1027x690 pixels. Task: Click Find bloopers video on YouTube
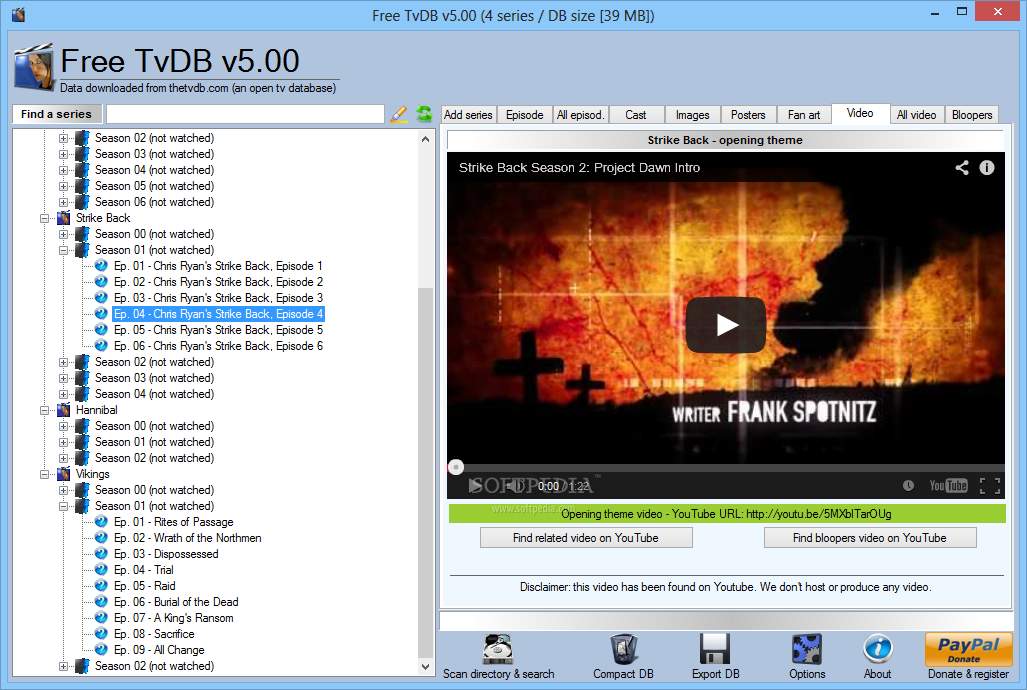tap(870, 538)
